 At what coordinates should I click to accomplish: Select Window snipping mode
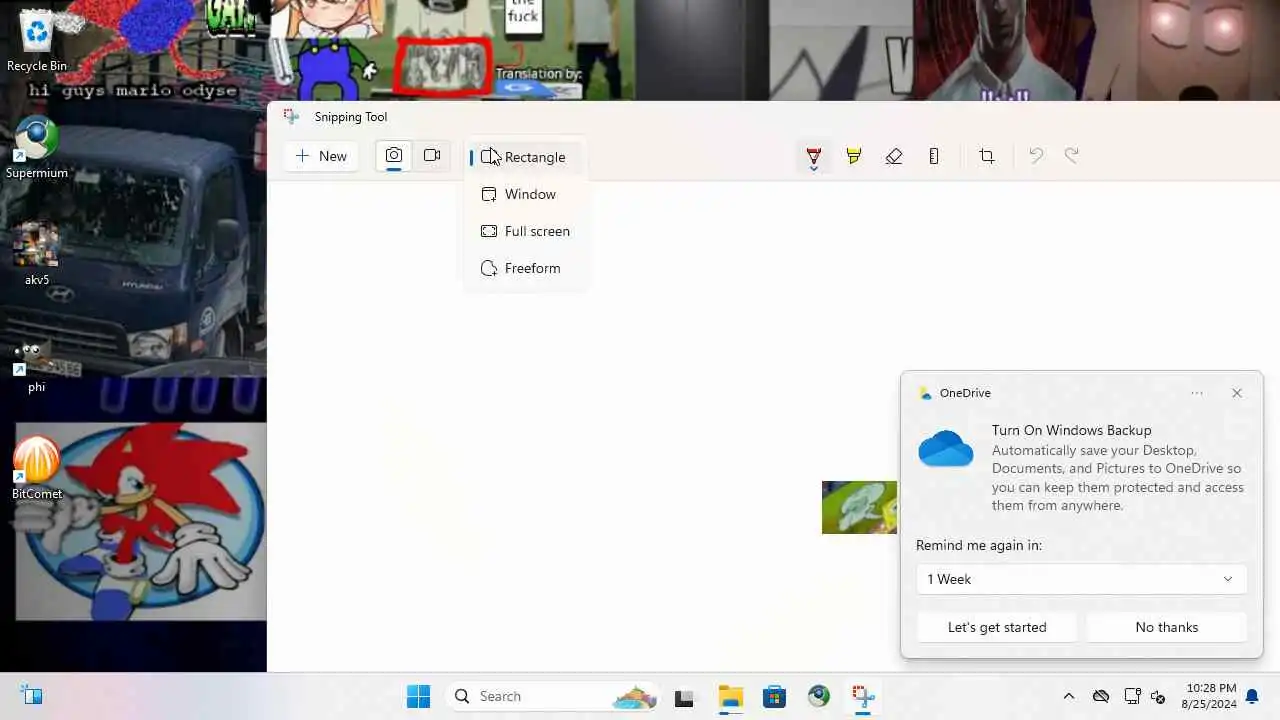(x=525, y=194)
